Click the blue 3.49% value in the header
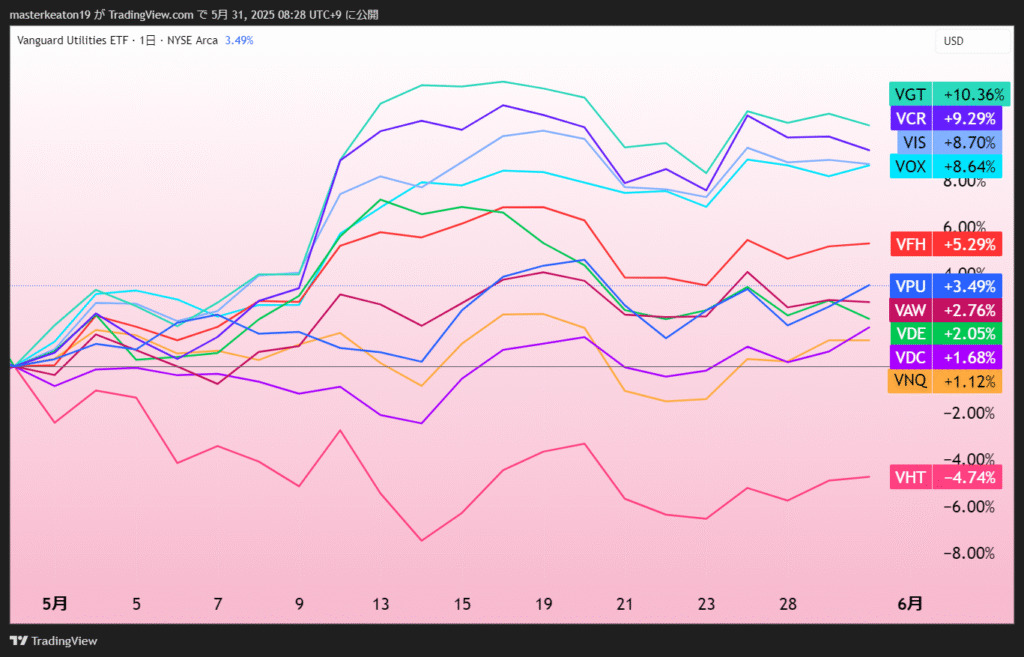 239,40
